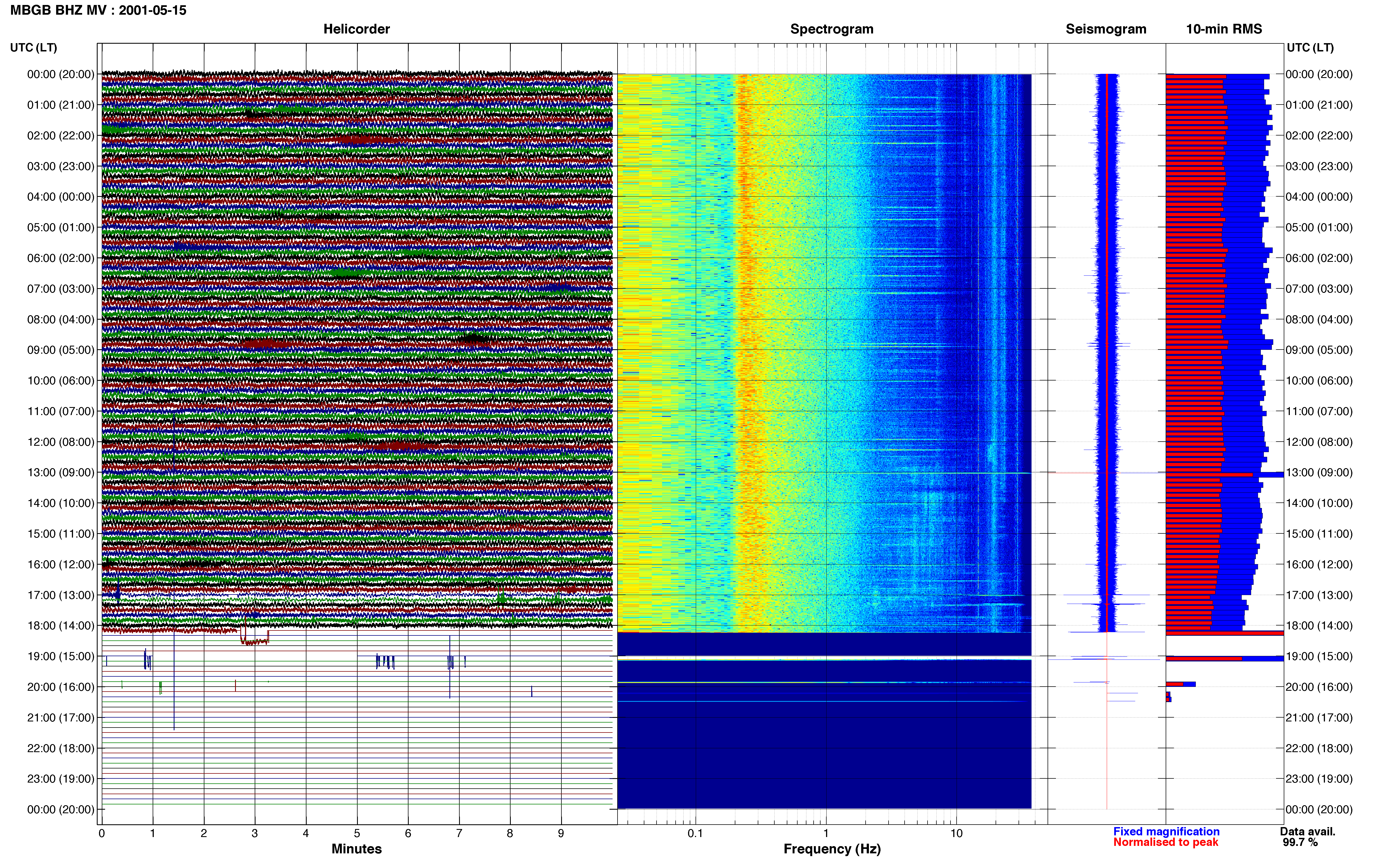Screen dimensions: 1388x868
Task: Click the Seismogram panel heading
Action: coord(1106,29)
